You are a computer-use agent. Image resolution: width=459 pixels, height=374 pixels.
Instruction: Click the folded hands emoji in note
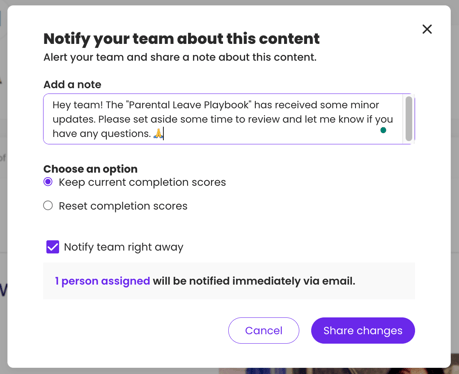coord(158,134)
